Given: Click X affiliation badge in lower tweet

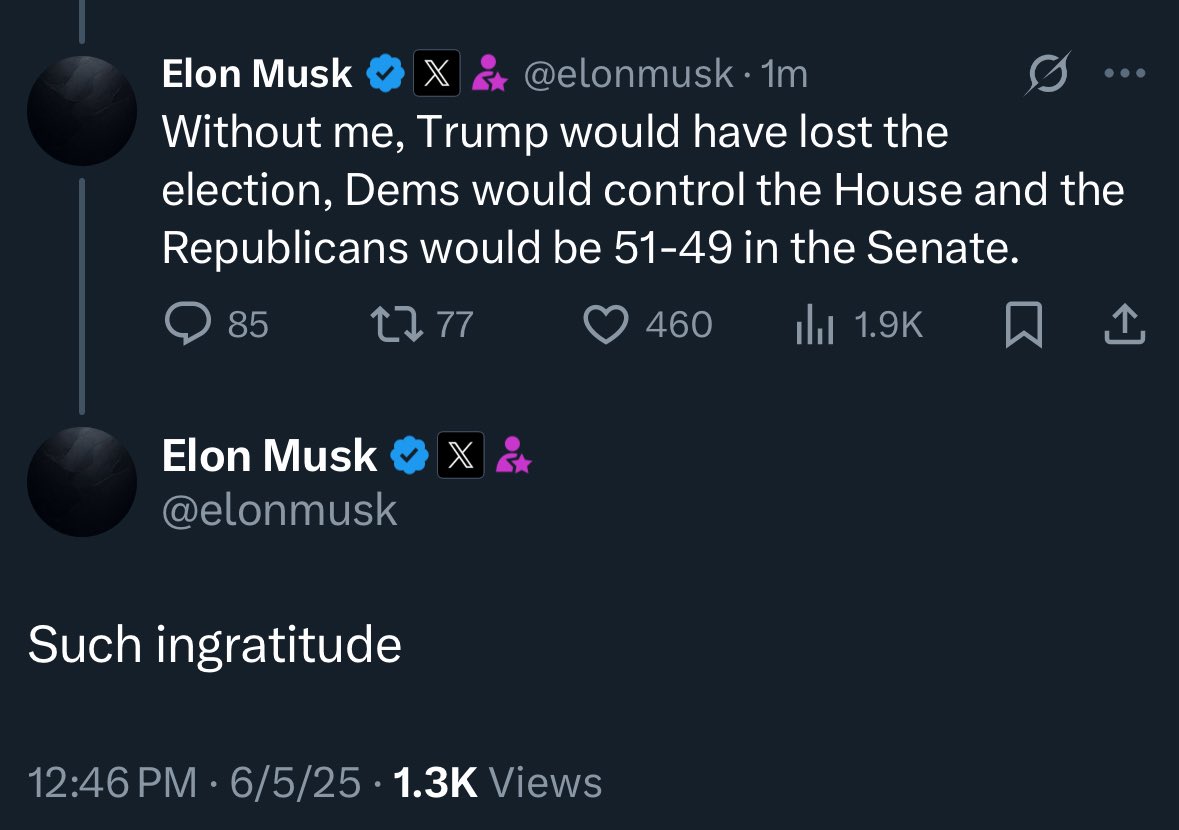Looking at the screenshot, I should tap(460, 455).
